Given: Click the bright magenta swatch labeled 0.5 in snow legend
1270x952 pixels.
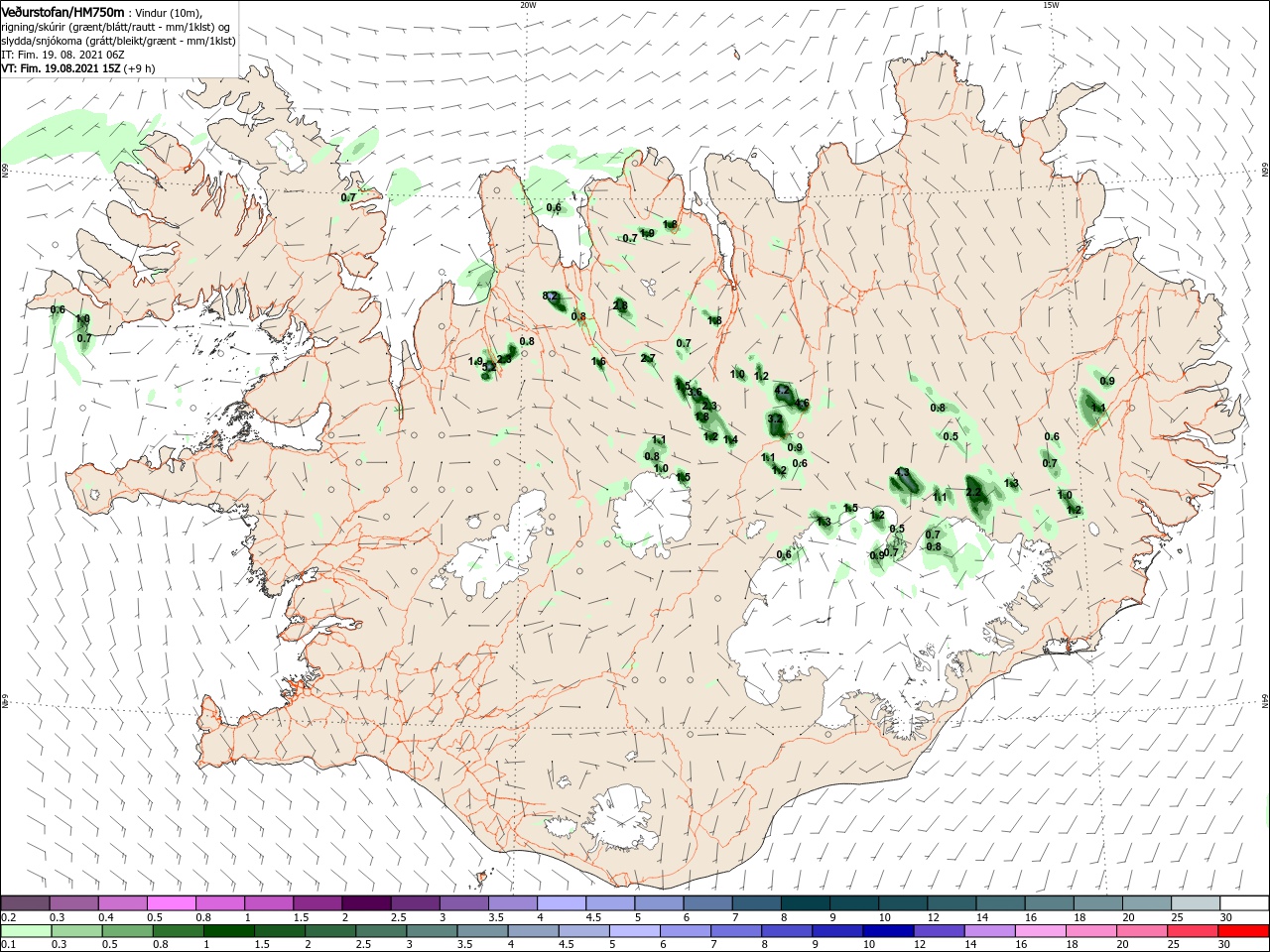Looking at the screenshot, I should [171, 903].
